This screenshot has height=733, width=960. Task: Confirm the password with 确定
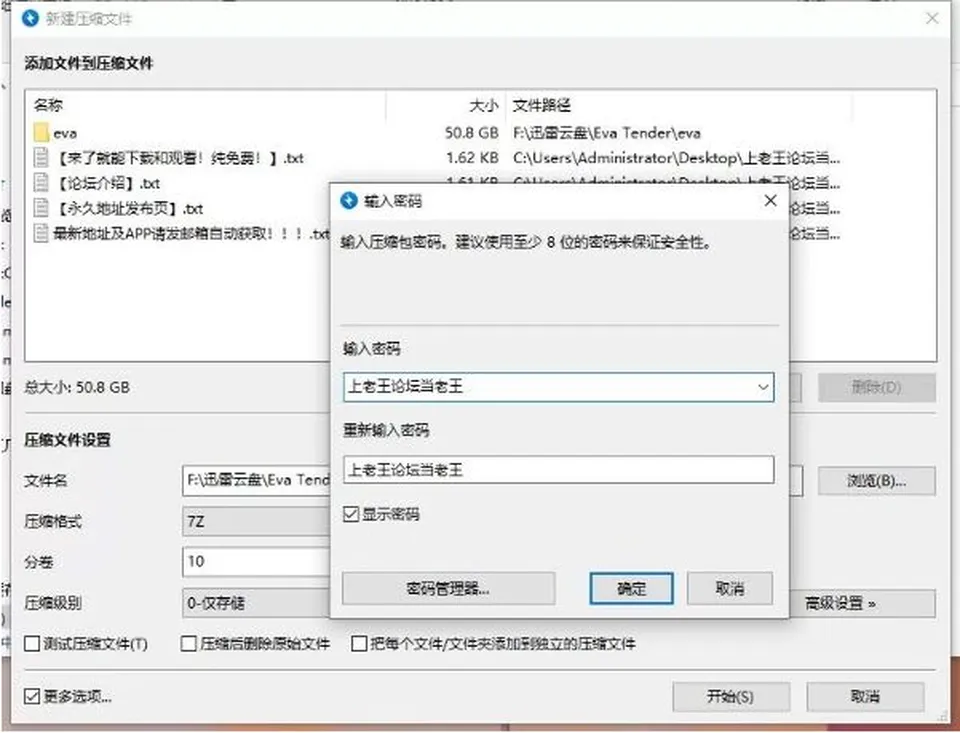[631, 588]
